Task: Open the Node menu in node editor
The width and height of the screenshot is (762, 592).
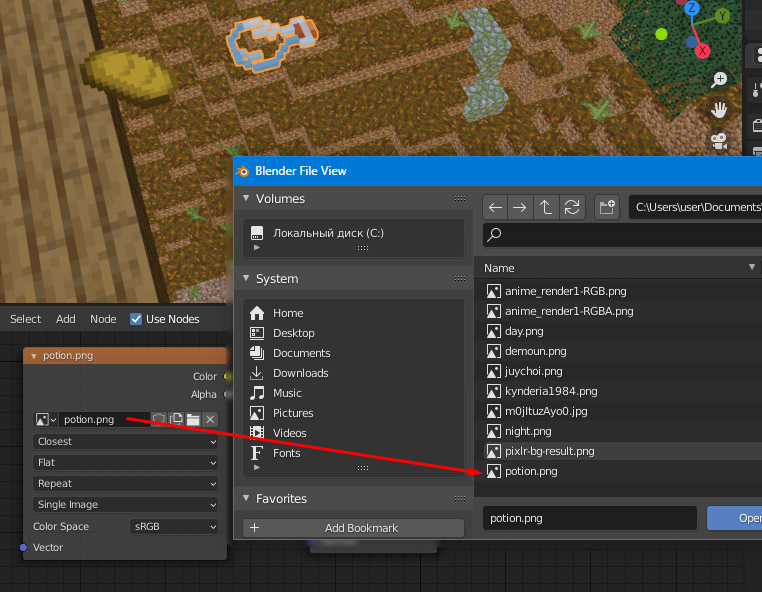Action: pos(103,319)
